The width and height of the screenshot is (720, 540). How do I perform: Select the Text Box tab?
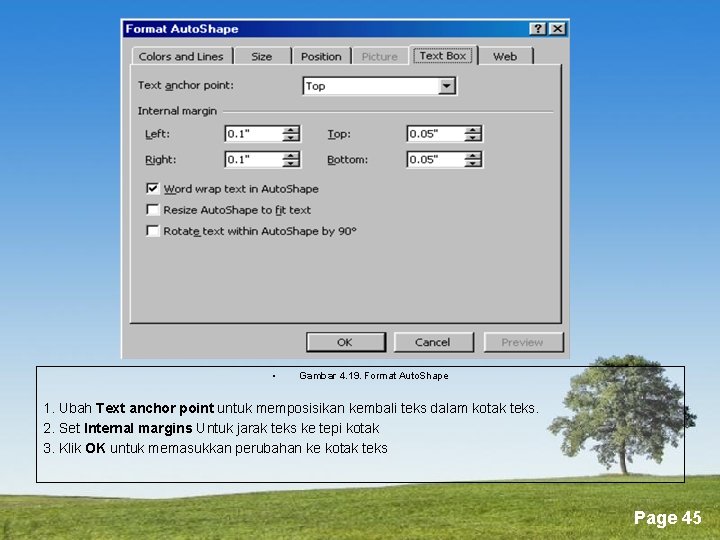point(443,56)
